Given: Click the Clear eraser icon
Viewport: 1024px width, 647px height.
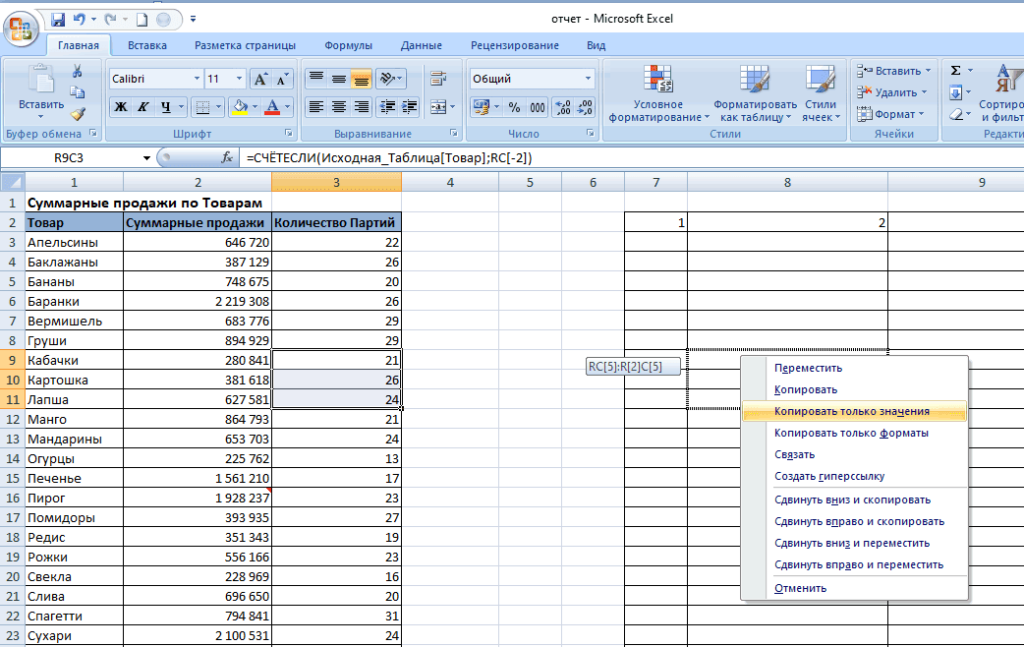Looking at the screenshot, I should pos(955,115).
